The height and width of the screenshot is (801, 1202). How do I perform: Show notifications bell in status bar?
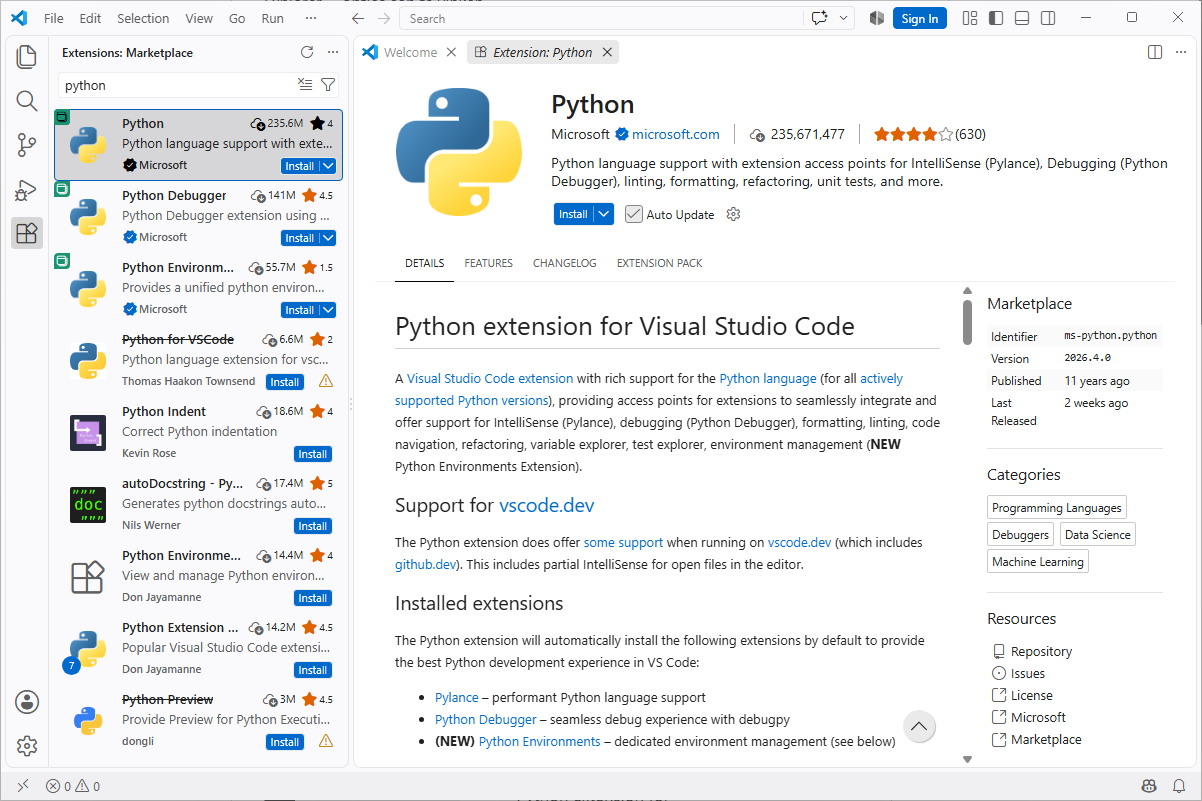coord(1180,786)
